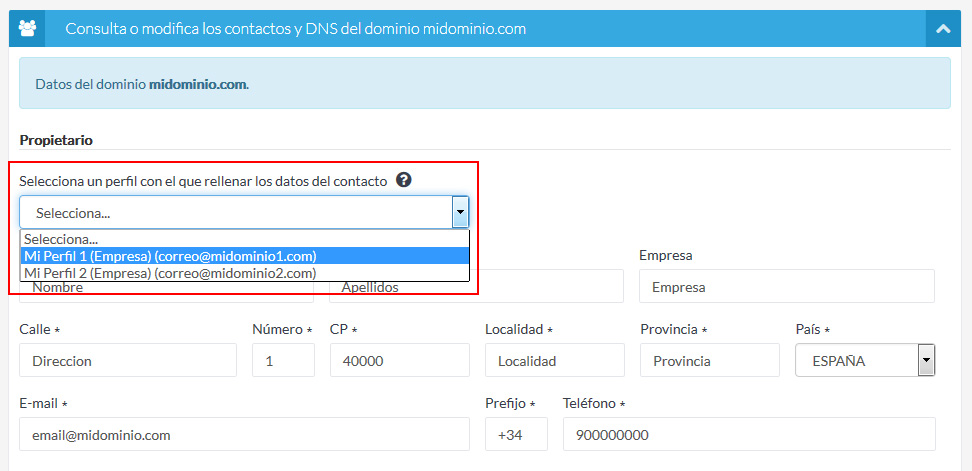The height and width of the screenshot is (471, 972).
Task: Click into the Empresa field
Action: coord(786,287)
